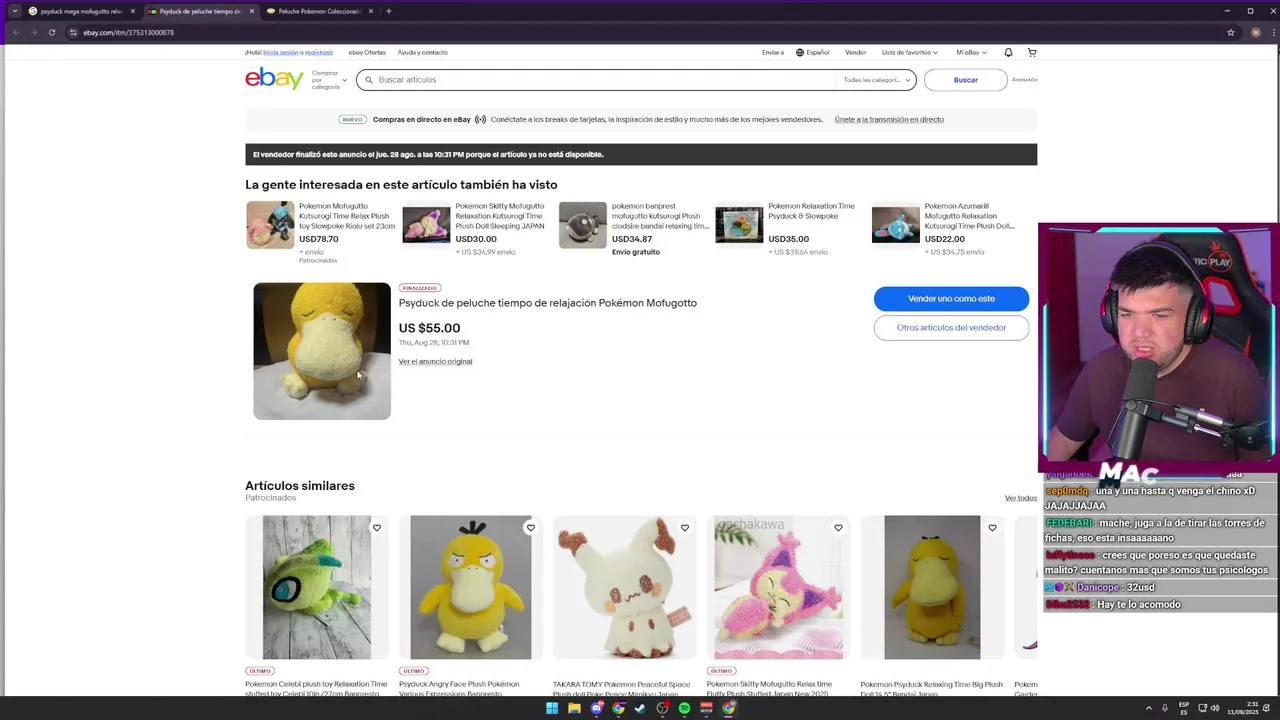This screenshot has width=1280, height=720.
Task: Open the Ver todos link for similar items
Action: (1021, 498)
